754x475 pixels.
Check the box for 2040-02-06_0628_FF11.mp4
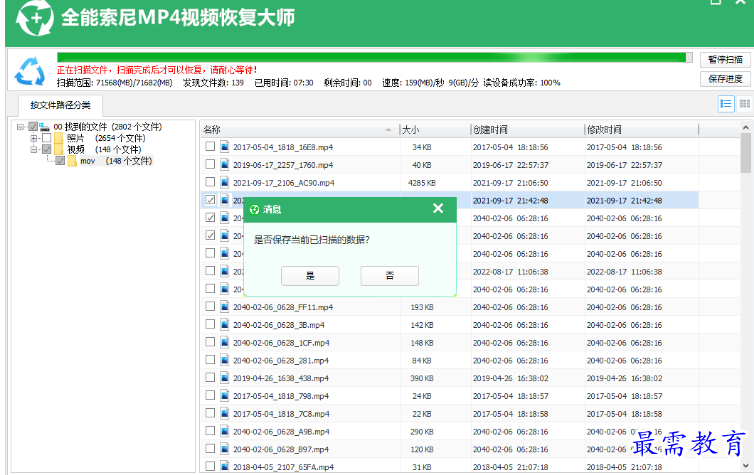(x=210, y=306)
